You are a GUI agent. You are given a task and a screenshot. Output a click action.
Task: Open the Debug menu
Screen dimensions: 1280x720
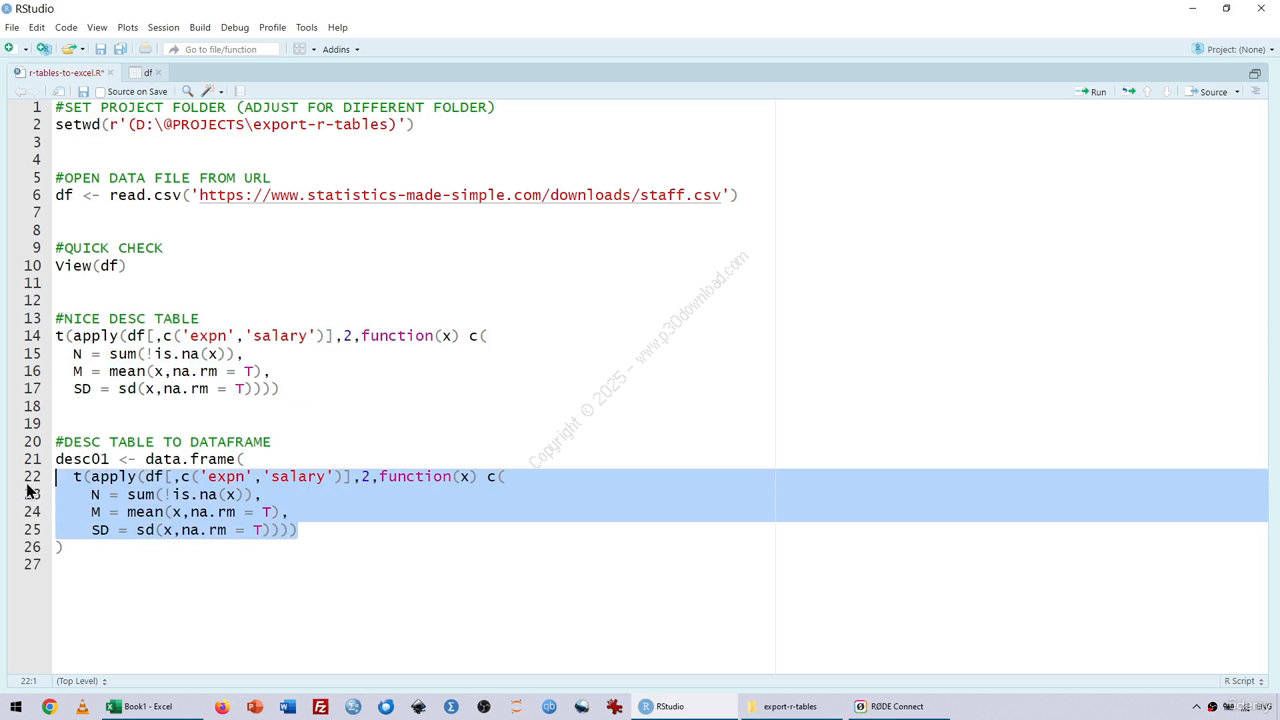pos(235,27)
